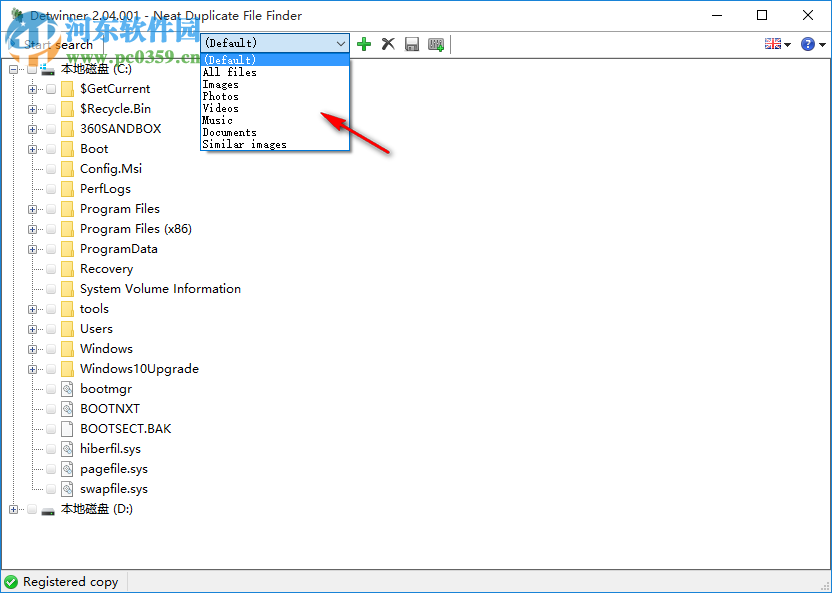Expand the Windows folder node
Viewport: 832px width, 593px height.
(x=32, y=349)
